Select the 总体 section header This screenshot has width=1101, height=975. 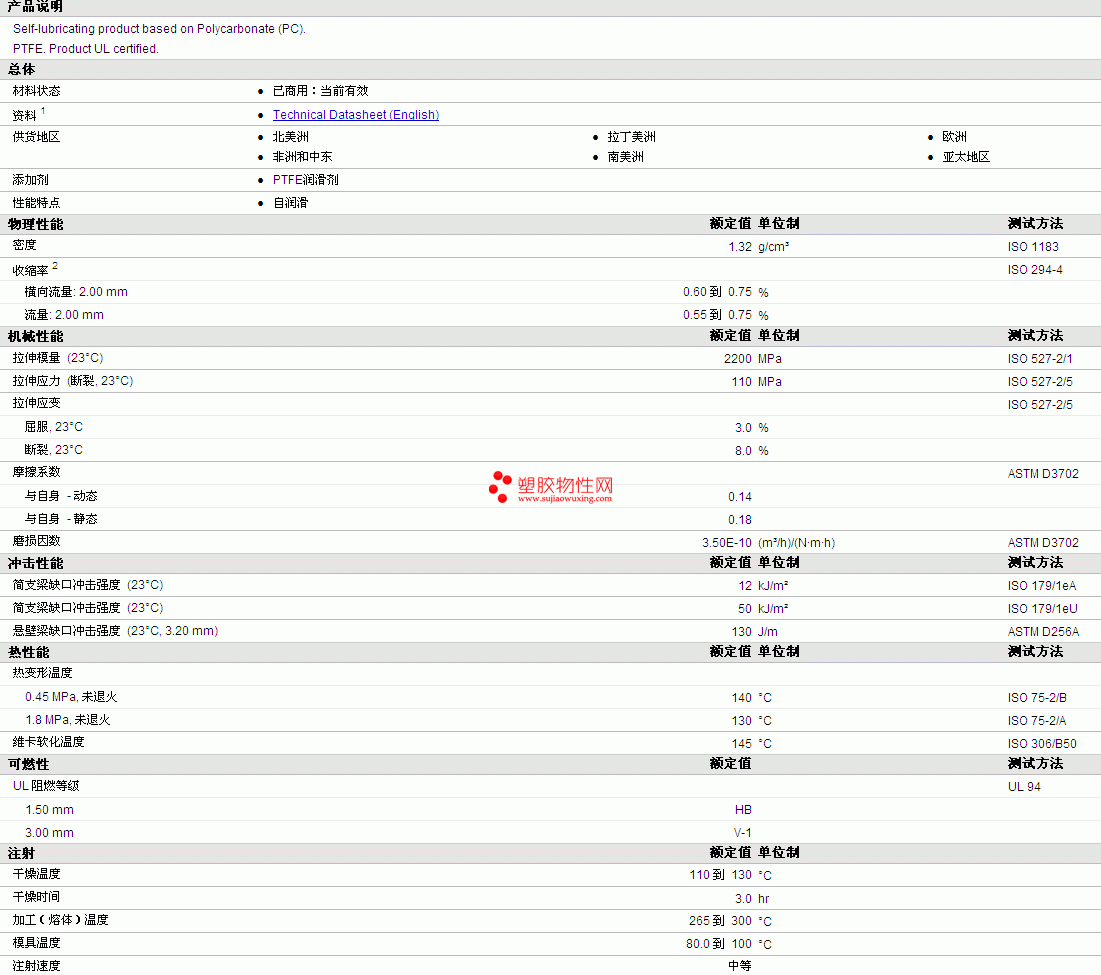point(21,69)
